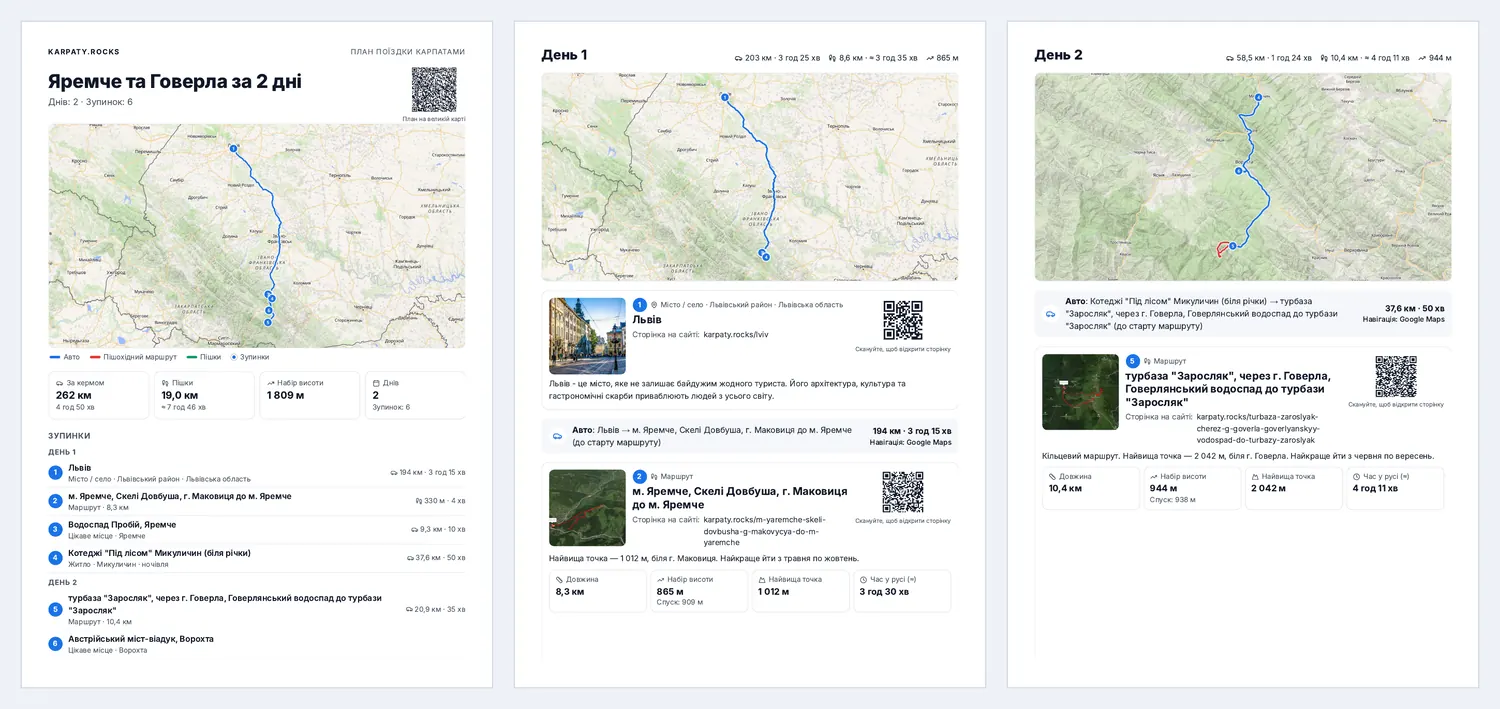1500x709 pixels.
Task: Click the День 2 route map
Action: click(x=1243, y=176)
